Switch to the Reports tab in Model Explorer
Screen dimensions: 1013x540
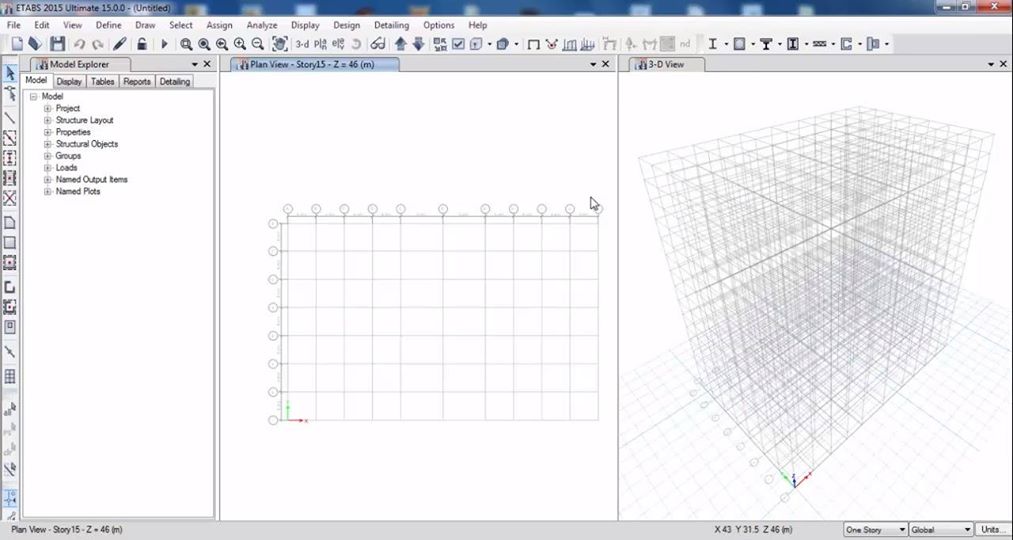[x=137, y=81]
